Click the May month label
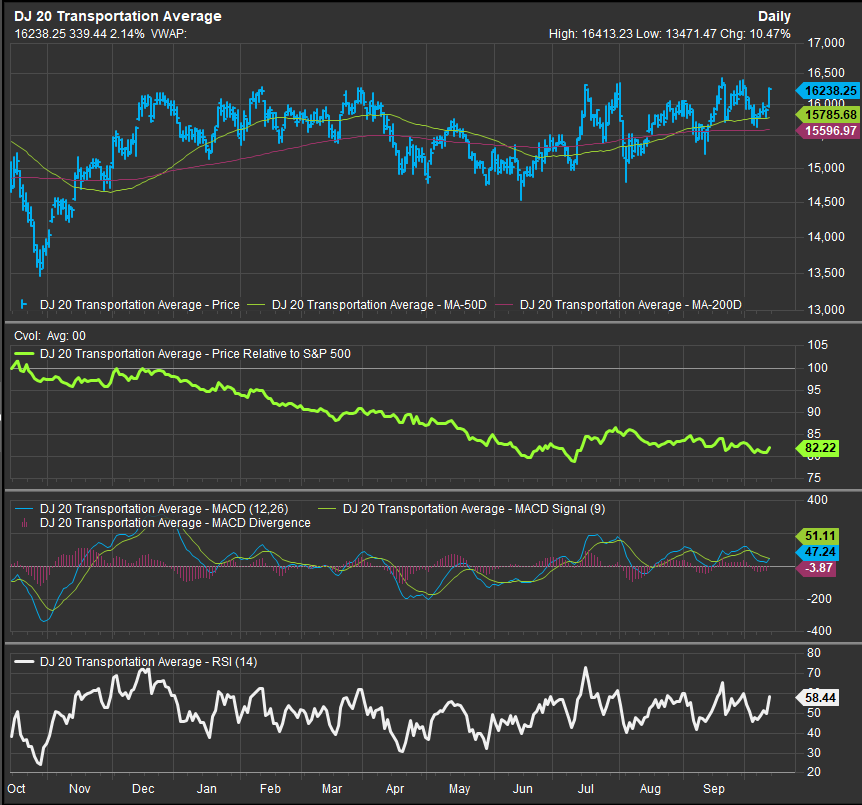Image resolution: width=862 pixels, height=805 pixels. click(460, 789)
